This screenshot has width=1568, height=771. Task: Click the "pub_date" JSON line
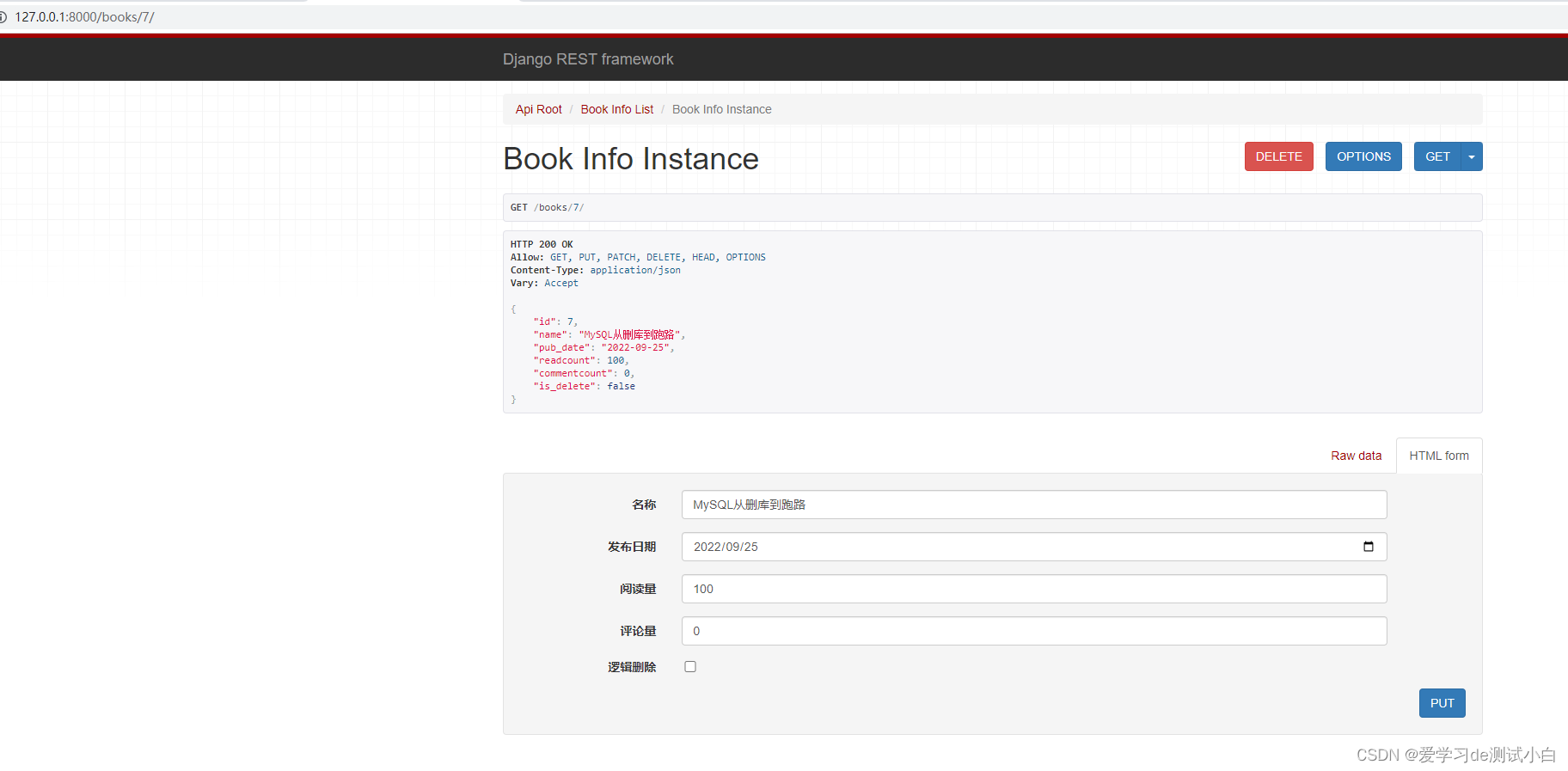click(603, 347)
